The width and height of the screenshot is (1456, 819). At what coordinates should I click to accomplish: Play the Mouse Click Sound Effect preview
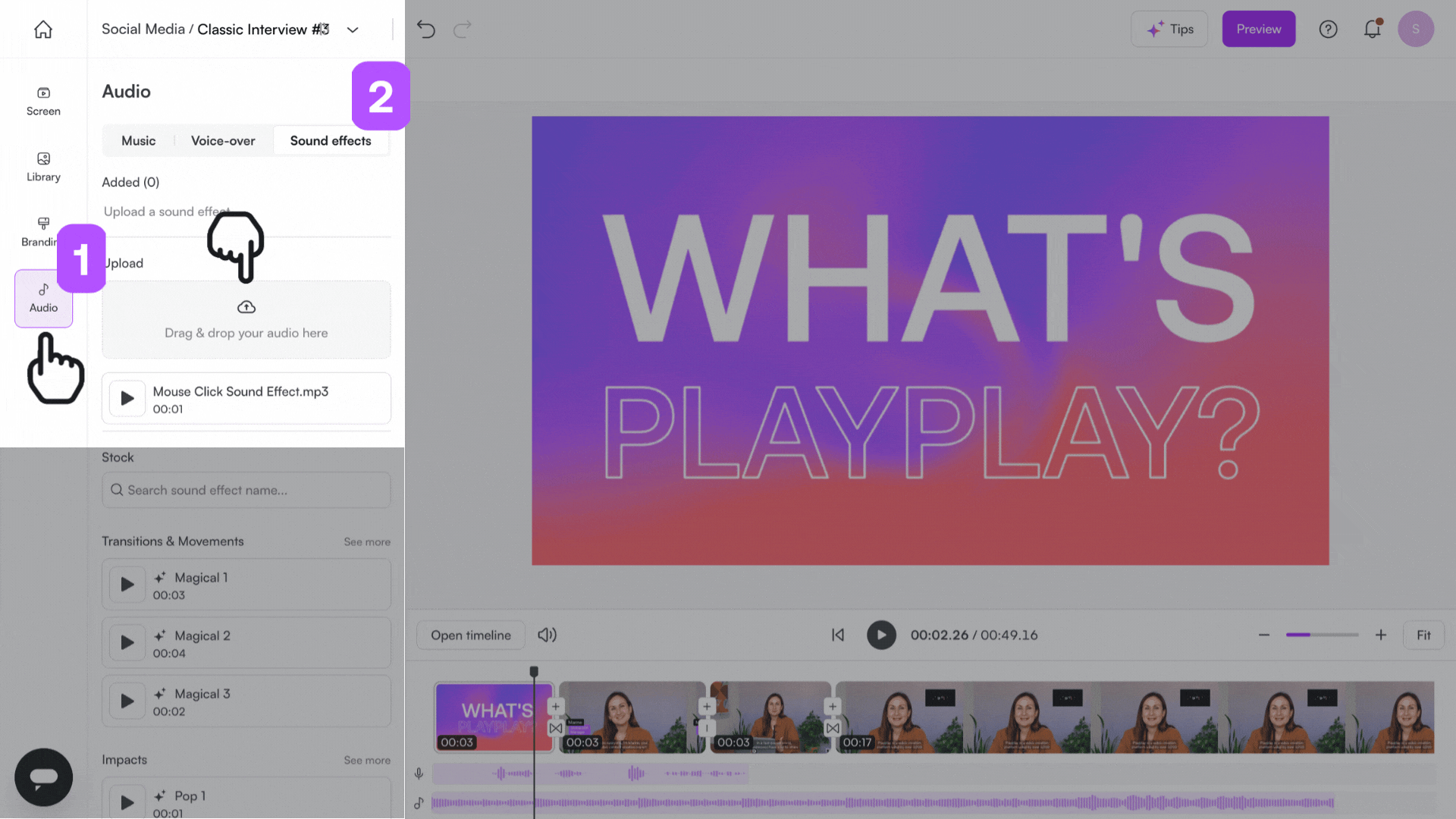(x=127, y=398)
